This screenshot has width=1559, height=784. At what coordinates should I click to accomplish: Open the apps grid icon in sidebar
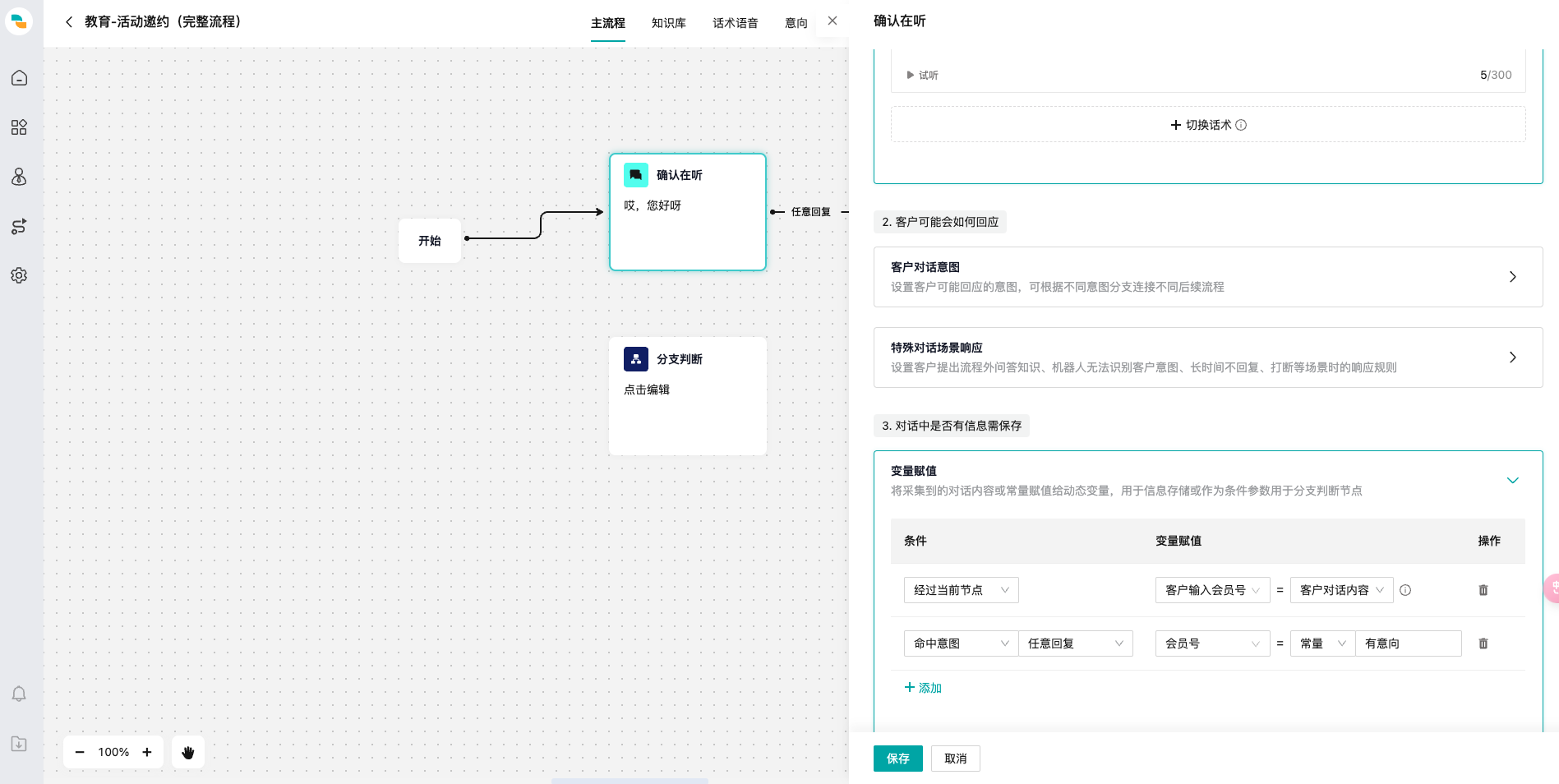[19, 127]
